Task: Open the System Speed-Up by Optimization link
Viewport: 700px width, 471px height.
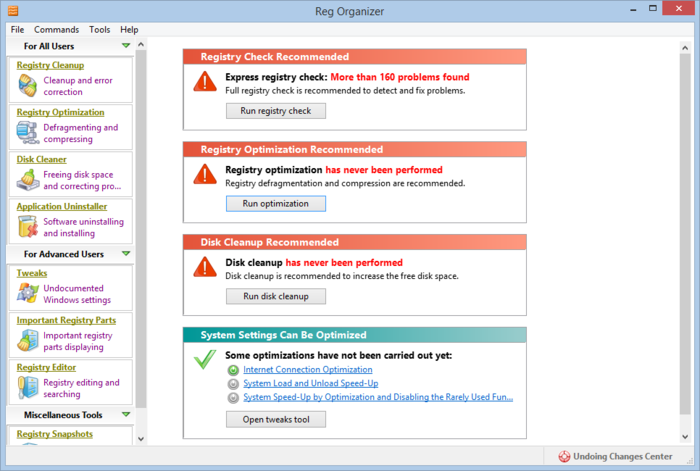Action: 378,397
